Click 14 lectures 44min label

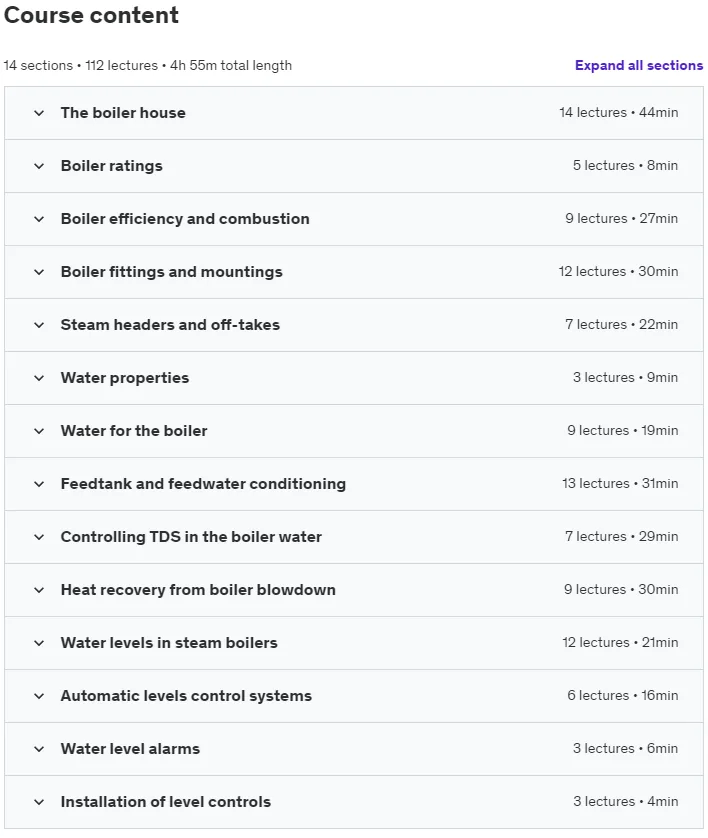[x=618, y=113]
